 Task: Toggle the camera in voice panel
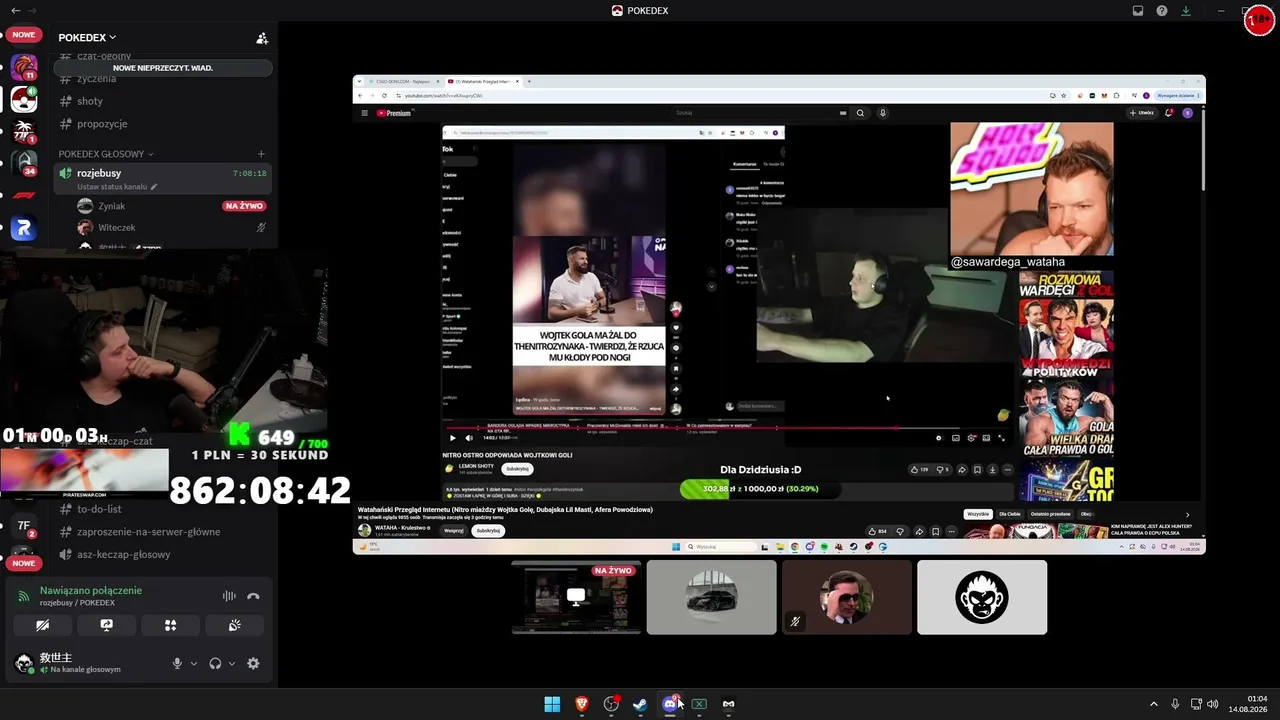pos(42,625)
